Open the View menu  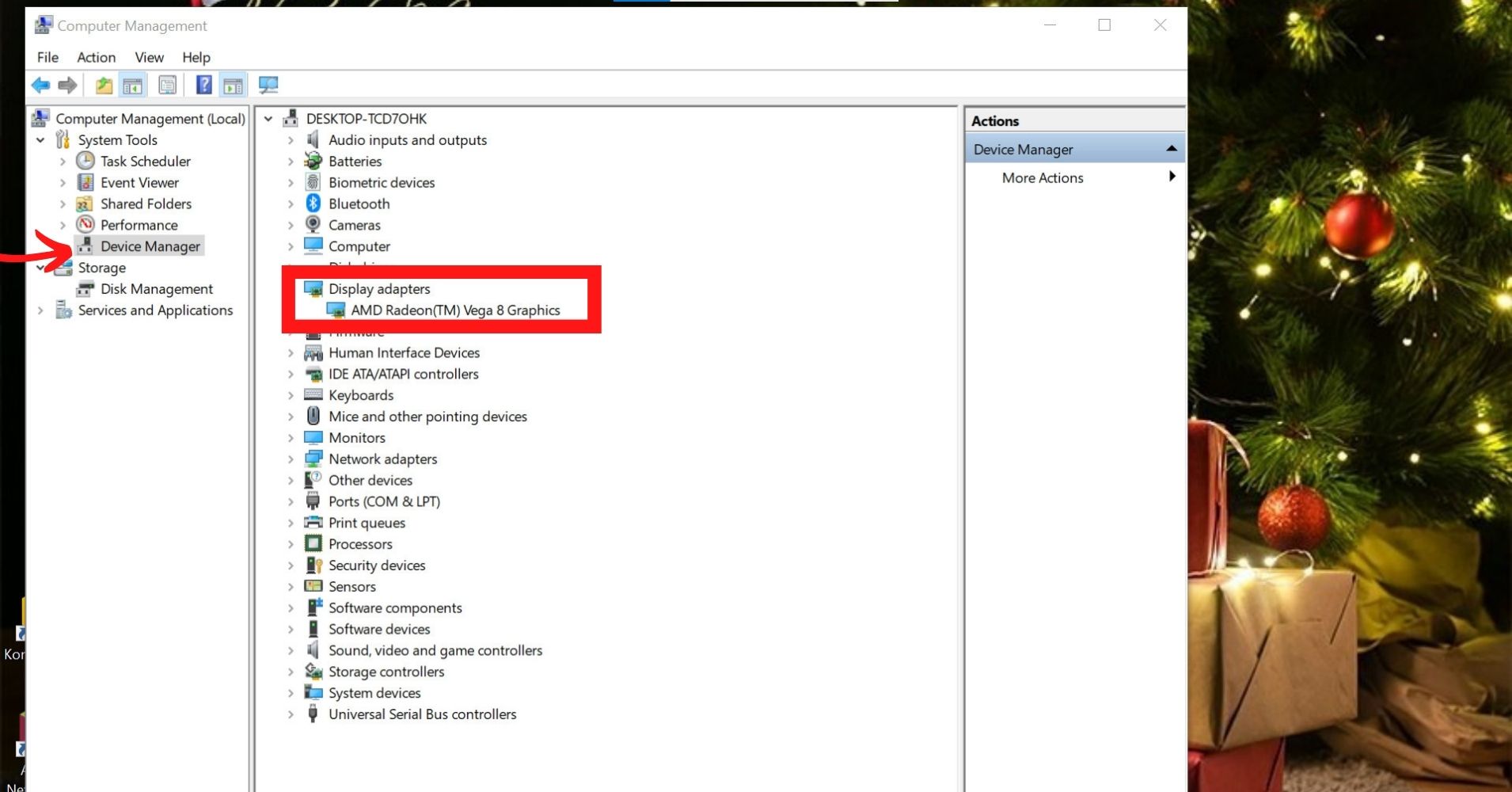click(x=149, y=57)
